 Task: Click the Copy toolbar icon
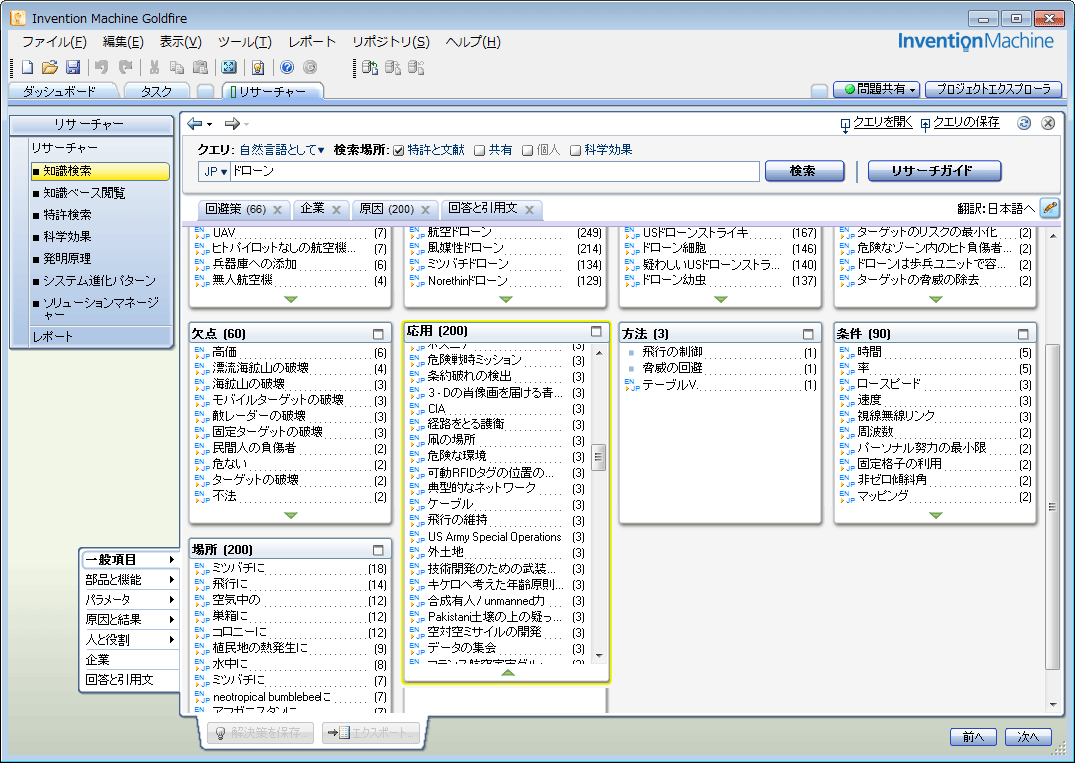click(177, 67)
